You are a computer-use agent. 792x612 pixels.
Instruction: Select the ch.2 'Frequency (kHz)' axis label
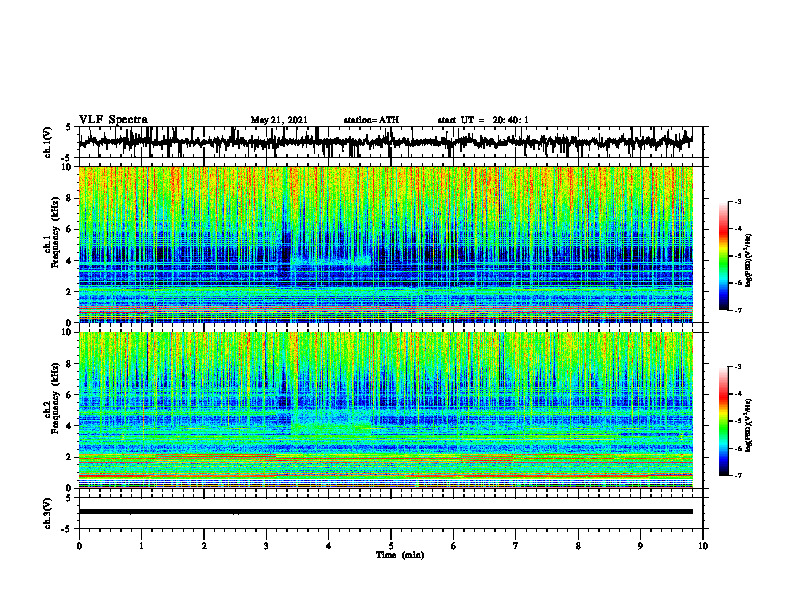54,398
